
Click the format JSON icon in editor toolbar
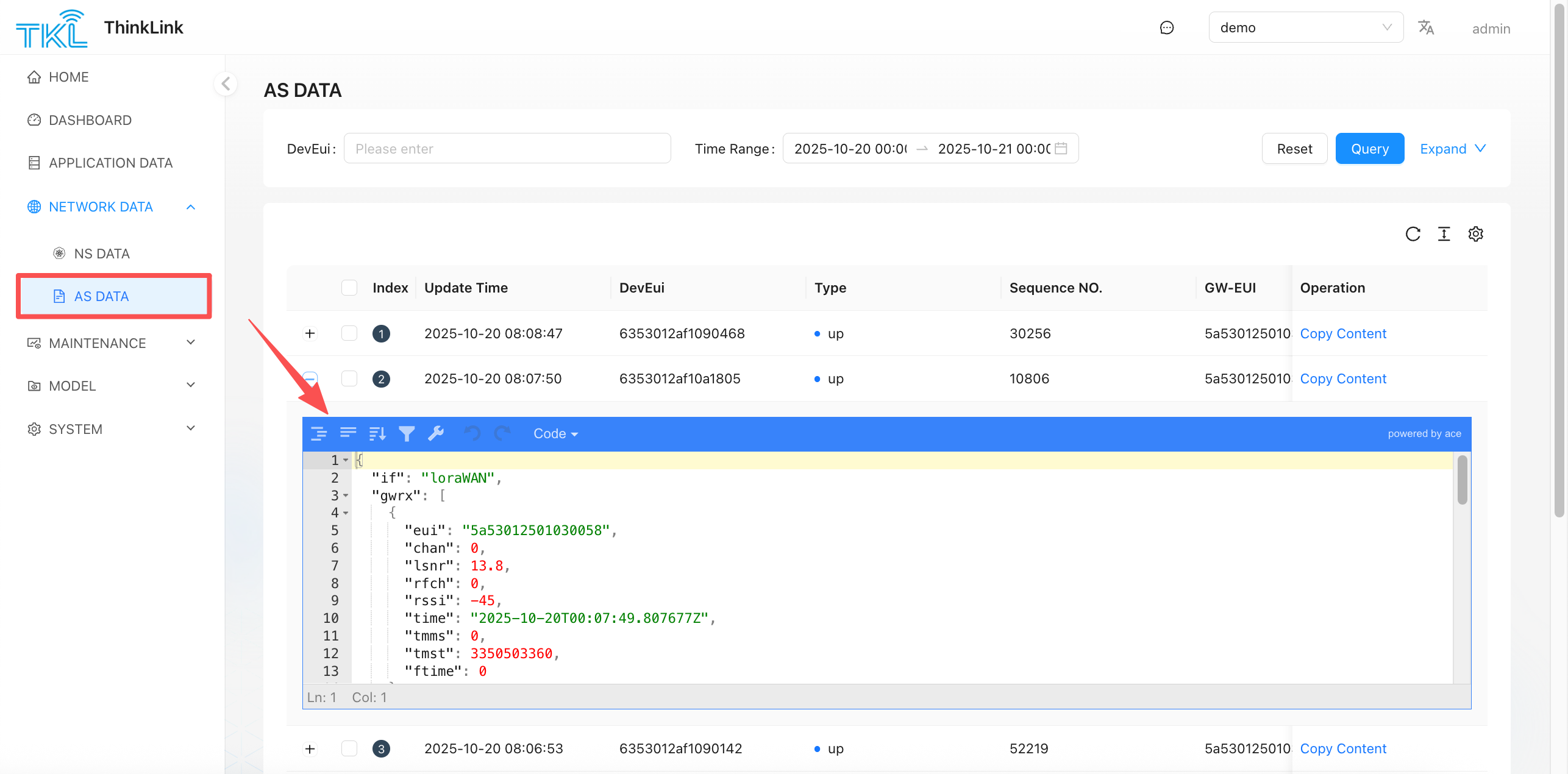point(318,433)
